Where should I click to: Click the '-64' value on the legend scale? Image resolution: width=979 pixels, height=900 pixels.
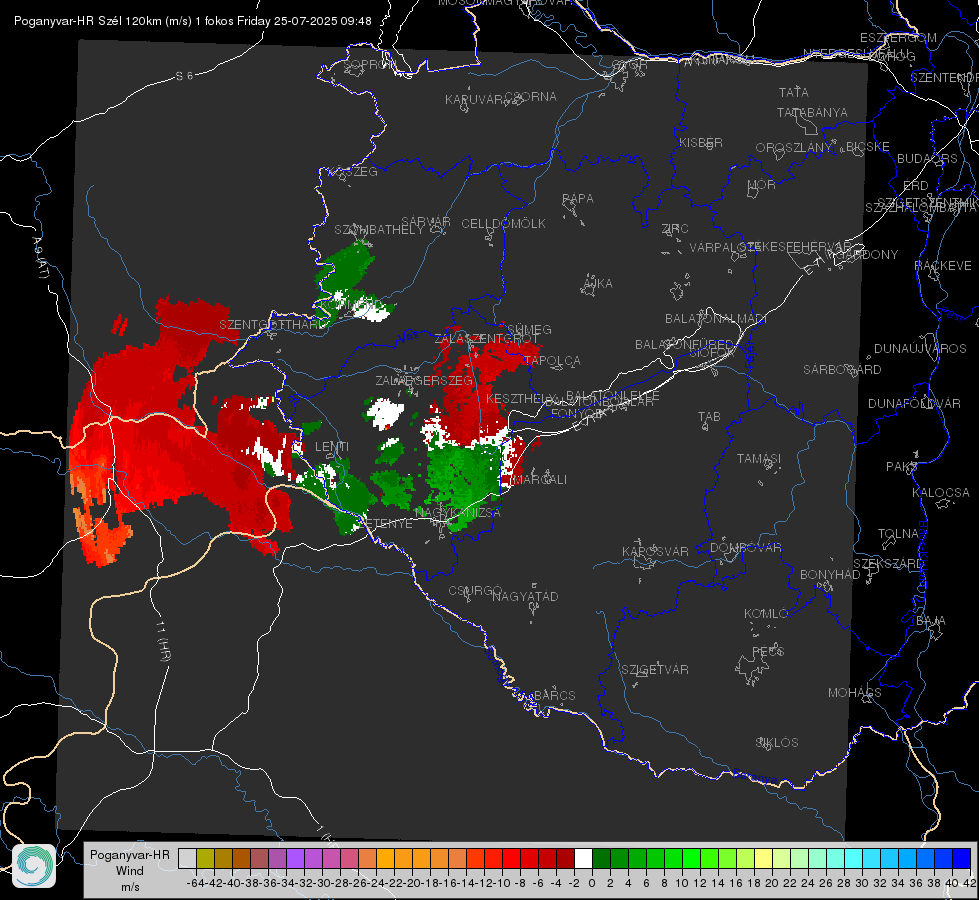pos(195,883)
